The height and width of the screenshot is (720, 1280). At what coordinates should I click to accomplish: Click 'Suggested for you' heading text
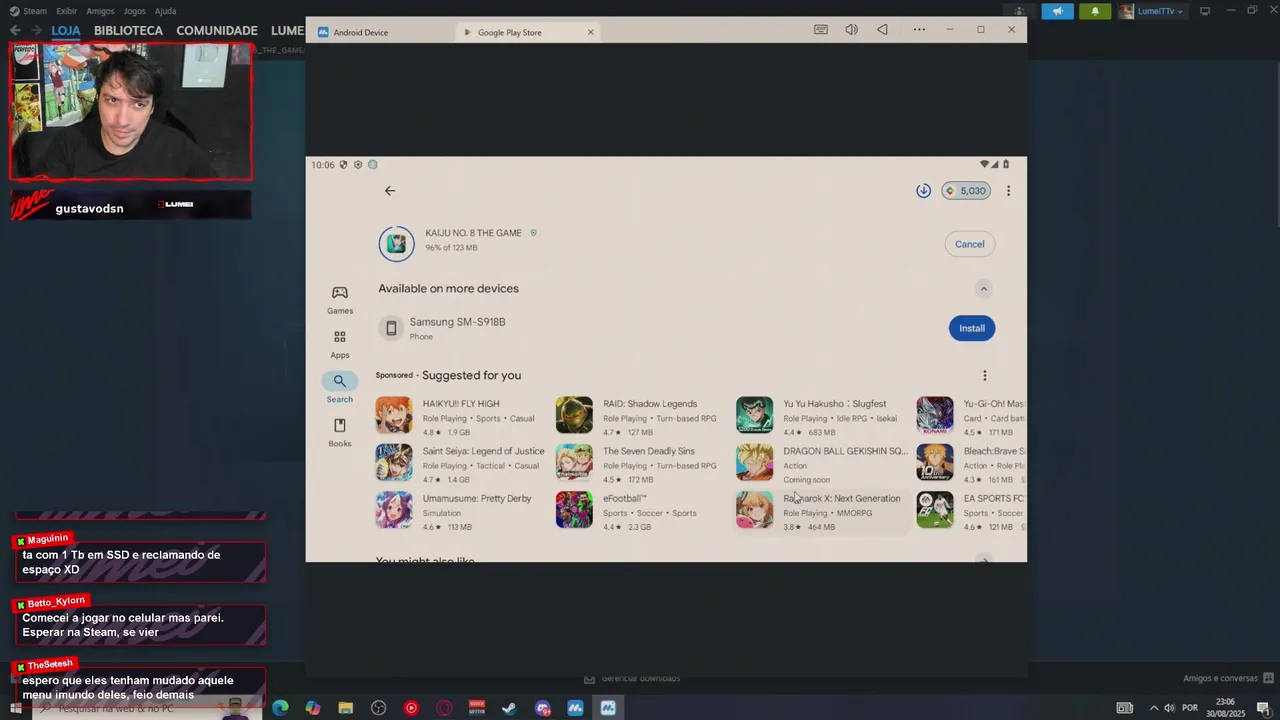coord(471,376)
